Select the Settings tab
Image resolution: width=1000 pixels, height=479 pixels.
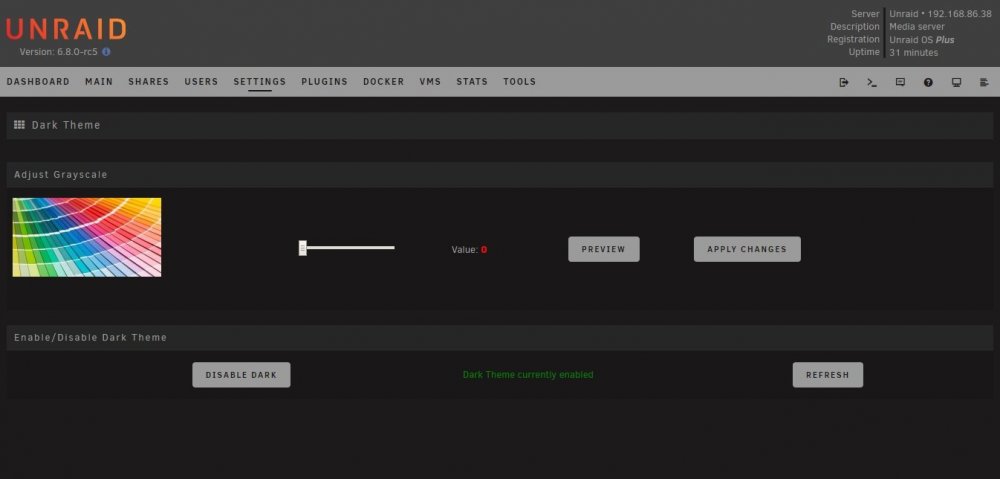(x=260, y=82)
